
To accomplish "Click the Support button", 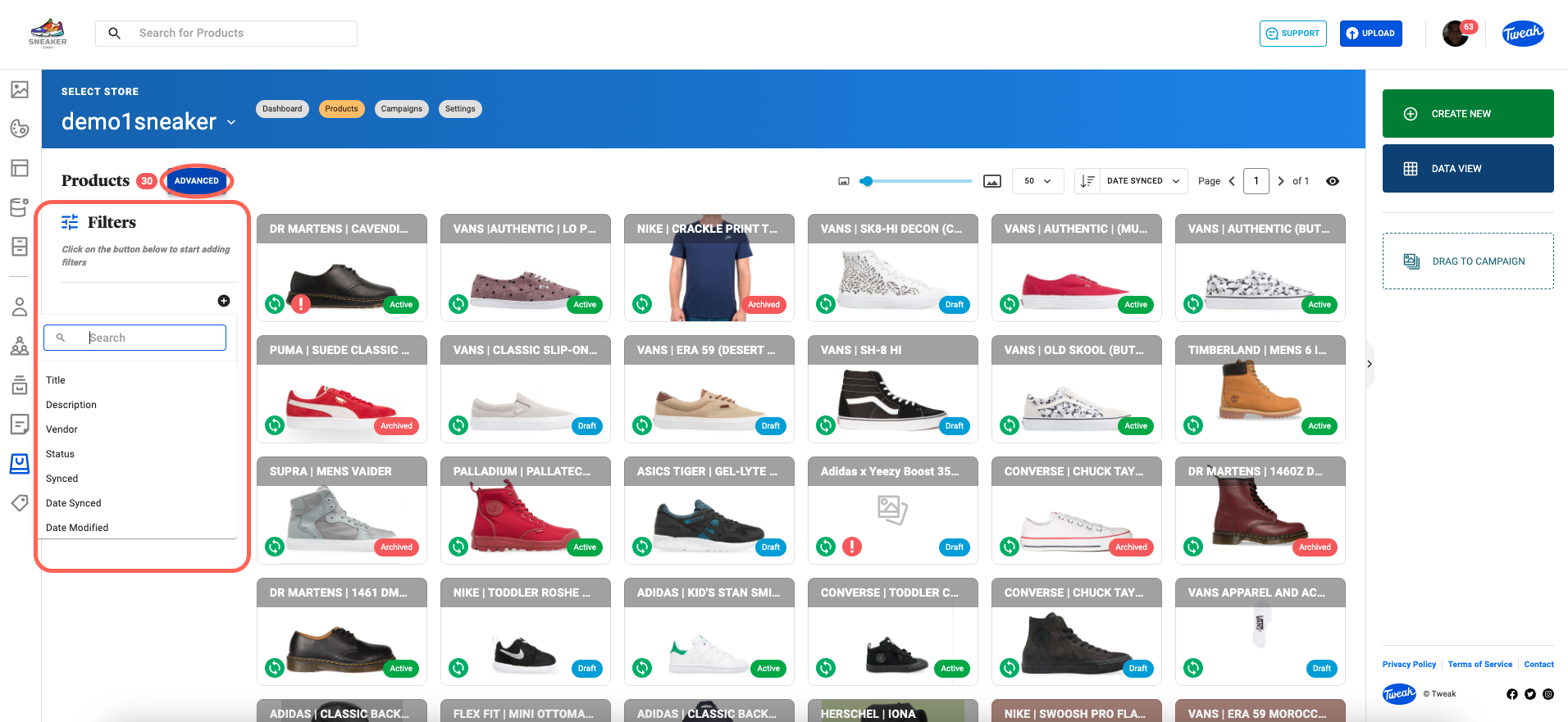I will pos(1293,34).
